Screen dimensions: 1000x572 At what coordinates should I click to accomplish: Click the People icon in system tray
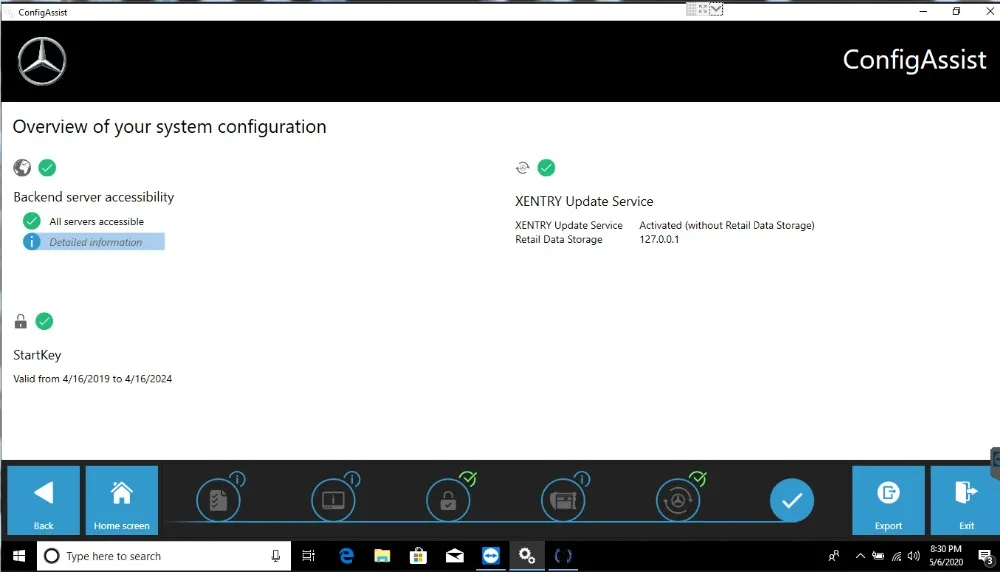point(834,556)
